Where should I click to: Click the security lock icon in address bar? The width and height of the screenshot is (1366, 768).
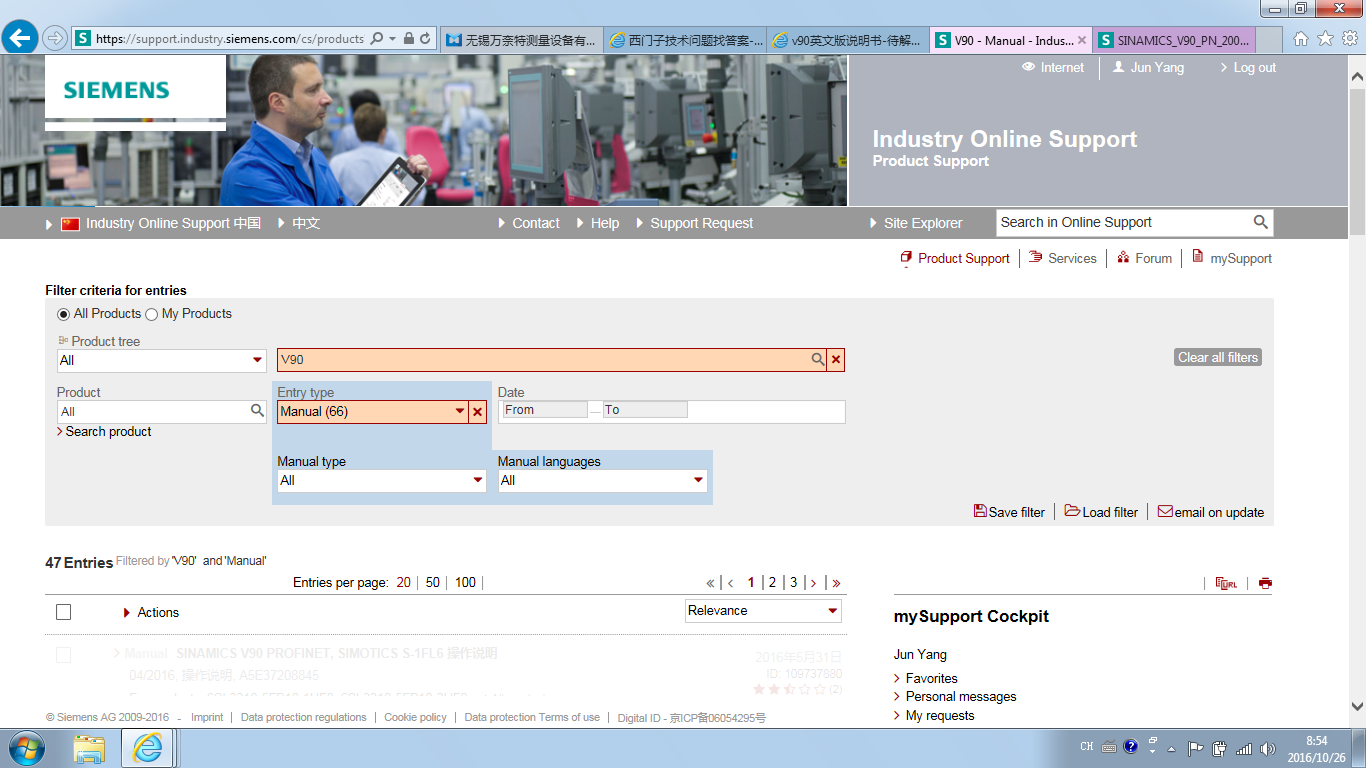[x=408, y=39]
